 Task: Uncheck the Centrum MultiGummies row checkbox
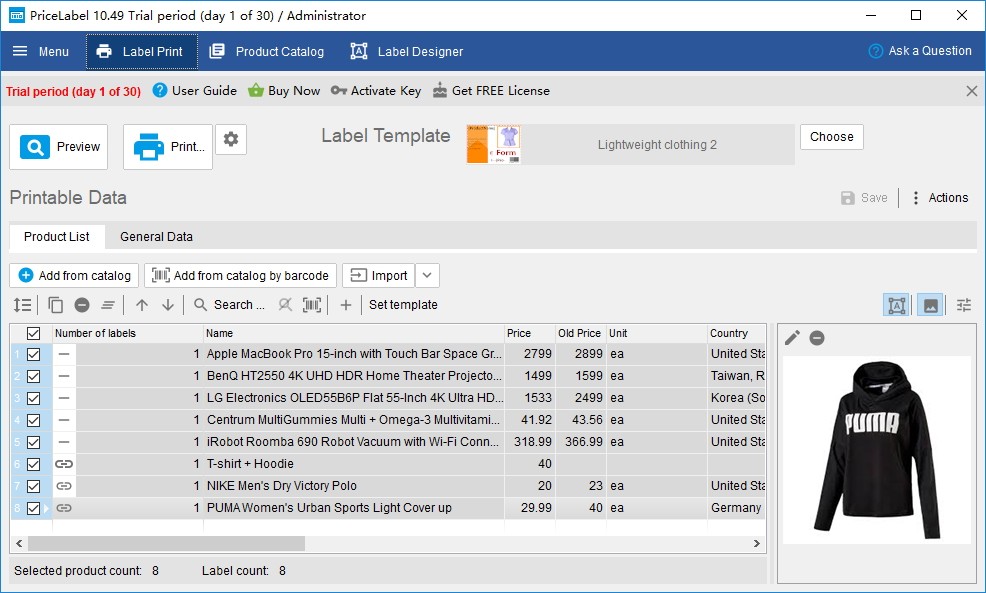tap(33, 420)
